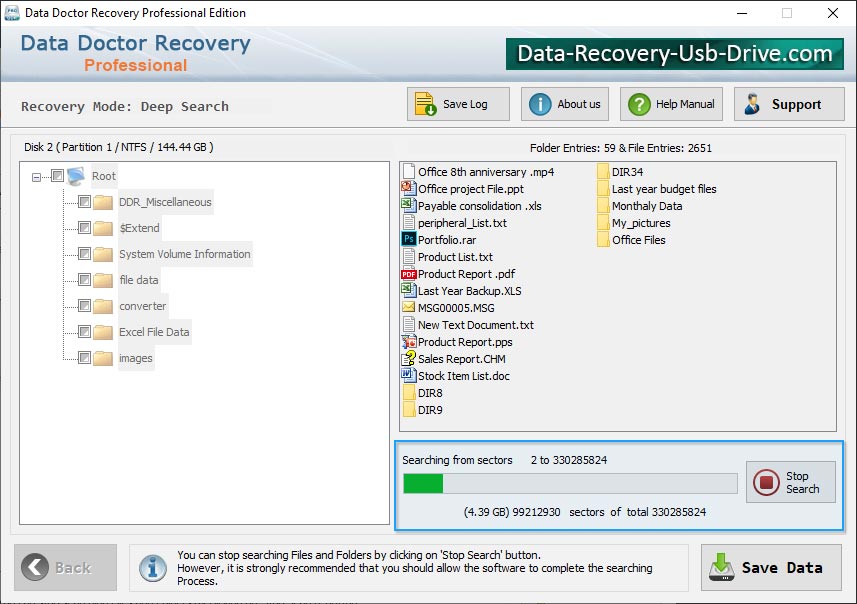Viewport: 857px width, 604px height.
Task: Click the Last Year Backup.XLS icon
Action: pyautogui.click(x=409, y=290)
